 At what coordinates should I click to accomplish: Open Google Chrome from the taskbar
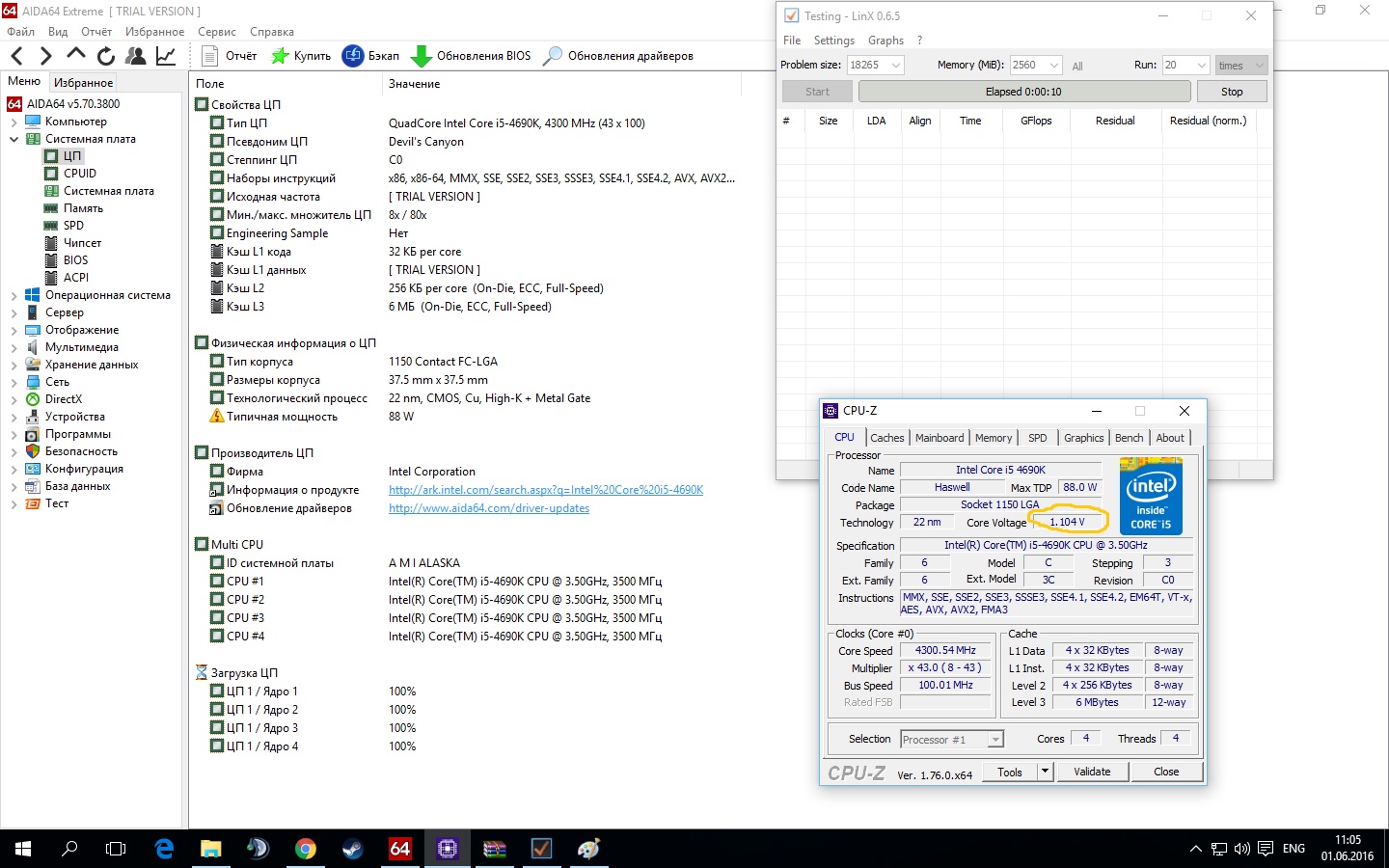tap(306, 849)
